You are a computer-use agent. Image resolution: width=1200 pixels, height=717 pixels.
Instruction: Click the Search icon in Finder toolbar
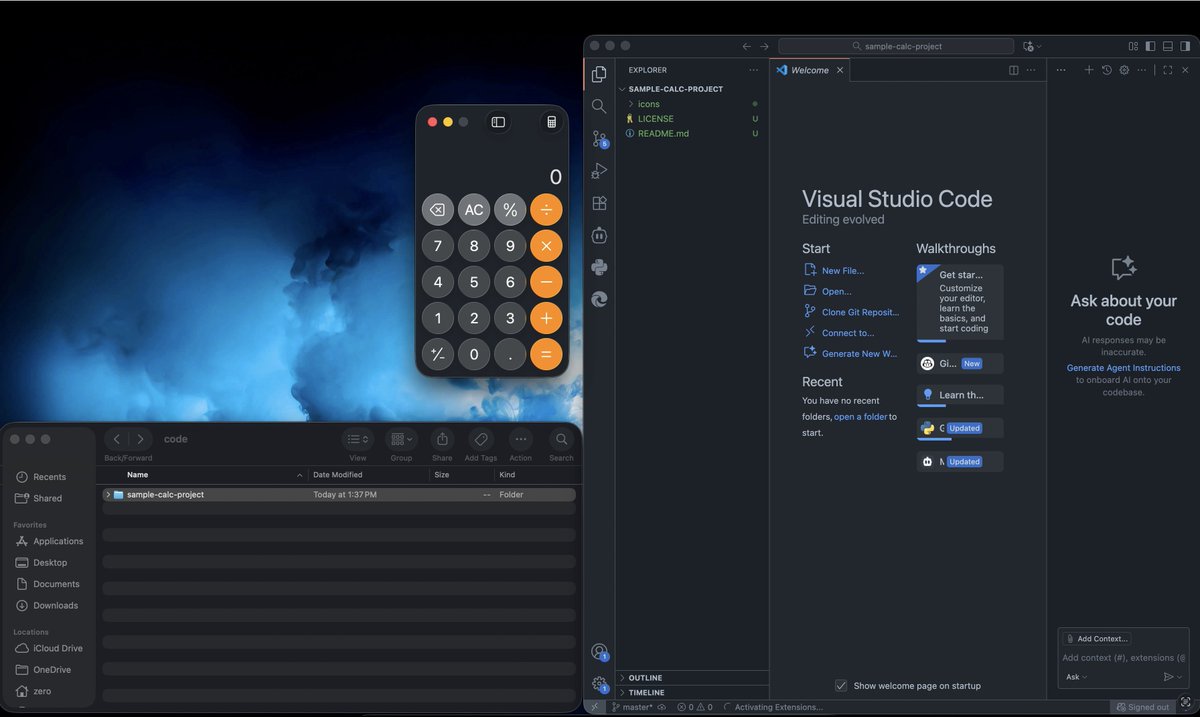coord(561,439)
